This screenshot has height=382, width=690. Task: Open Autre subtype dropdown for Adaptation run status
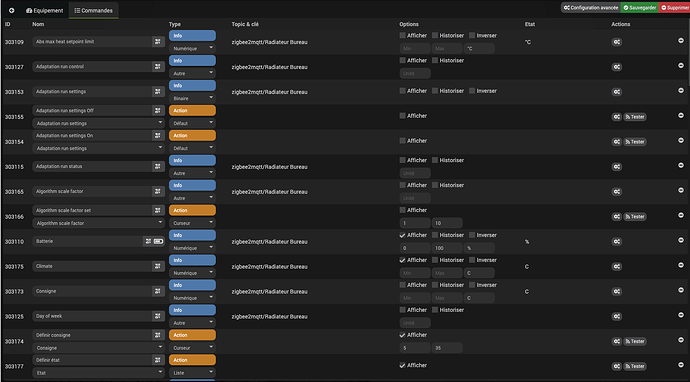pyautogui.click(x=192, y=173)
